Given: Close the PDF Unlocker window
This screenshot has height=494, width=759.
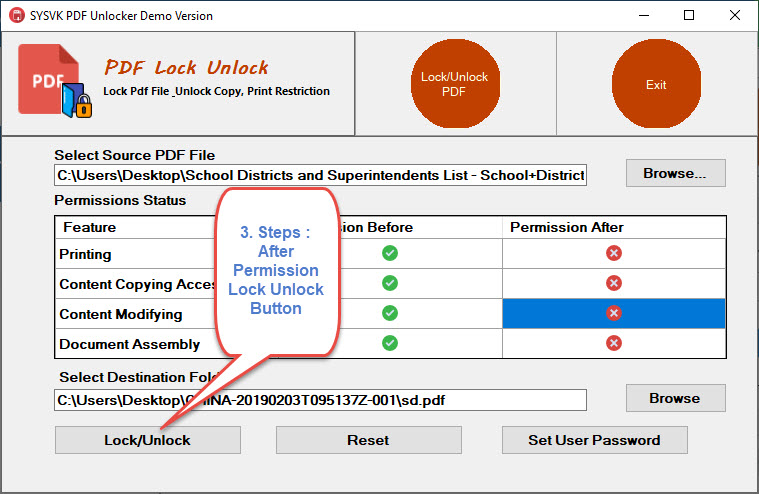Looking at the screenshot, I should coord(735,15).
